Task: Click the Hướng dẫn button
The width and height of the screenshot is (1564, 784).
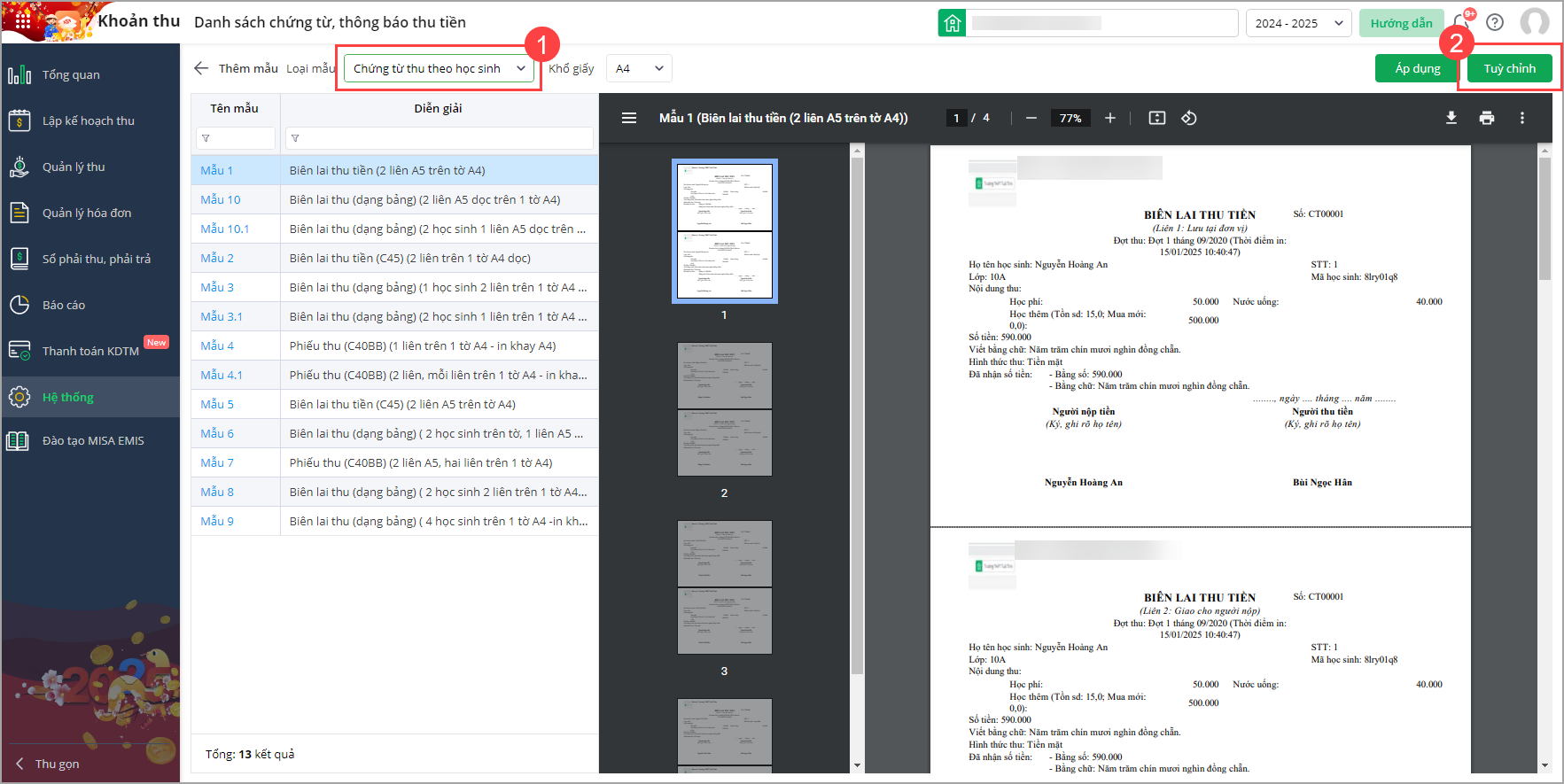Action: [x=1401, y=23]
